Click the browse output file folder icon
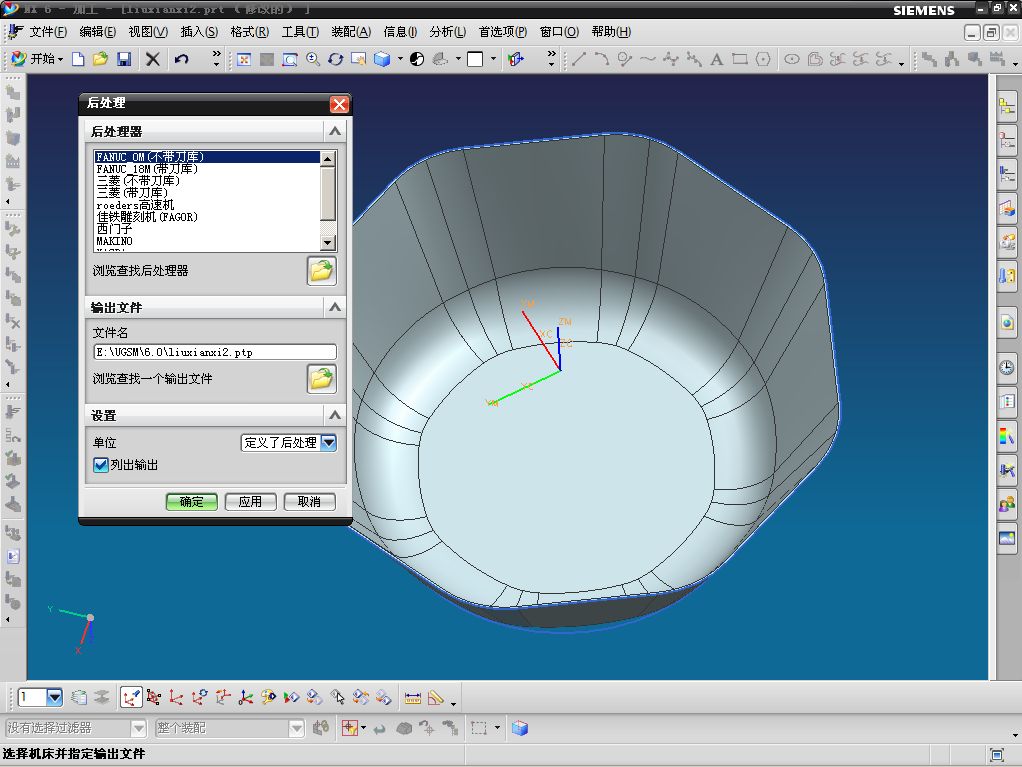1022x767 pixels. (x=321, y=379)
